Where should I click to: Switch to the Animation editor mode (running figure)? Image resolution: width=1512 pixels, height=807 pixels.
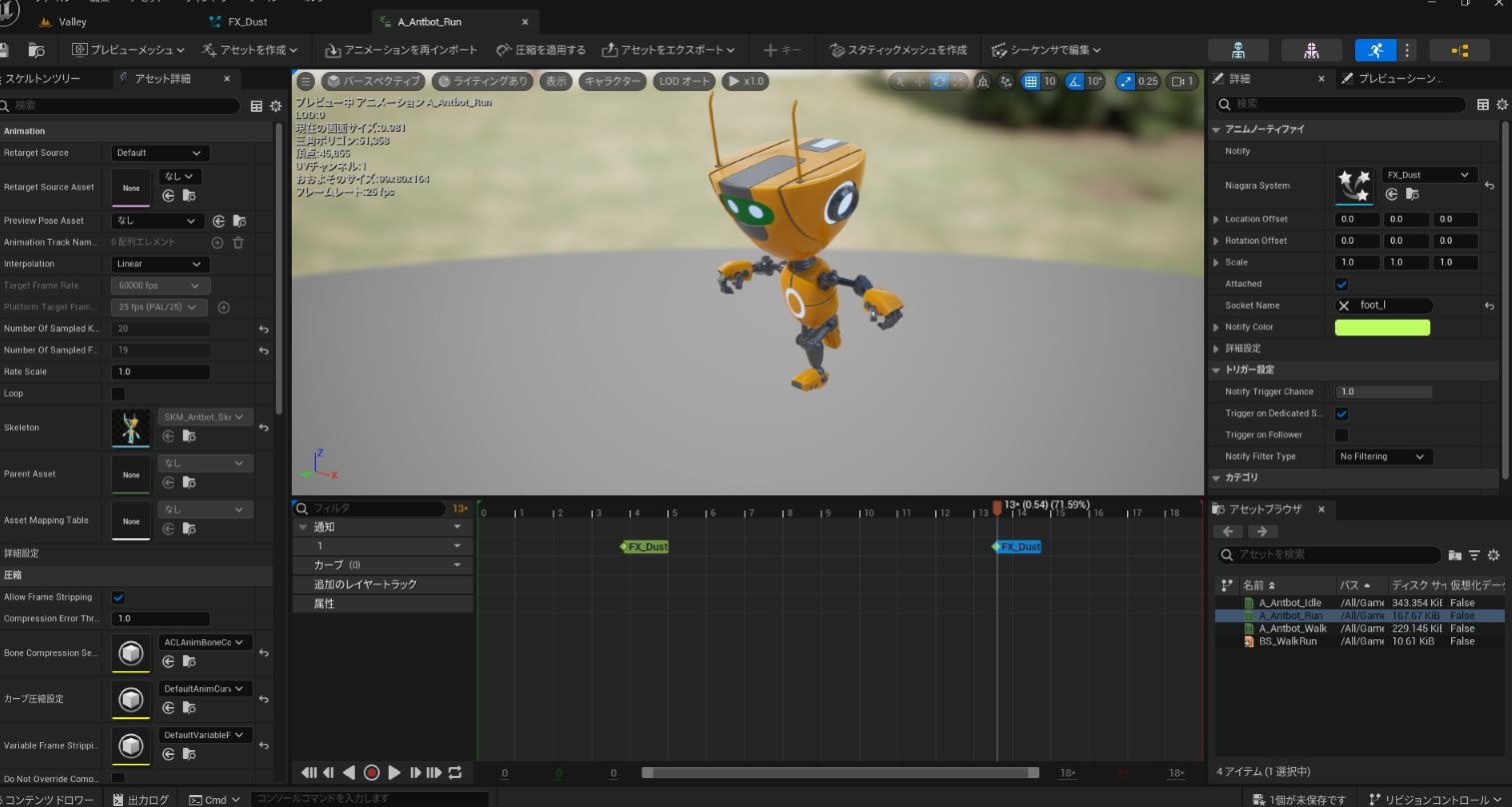(1376, 50)
